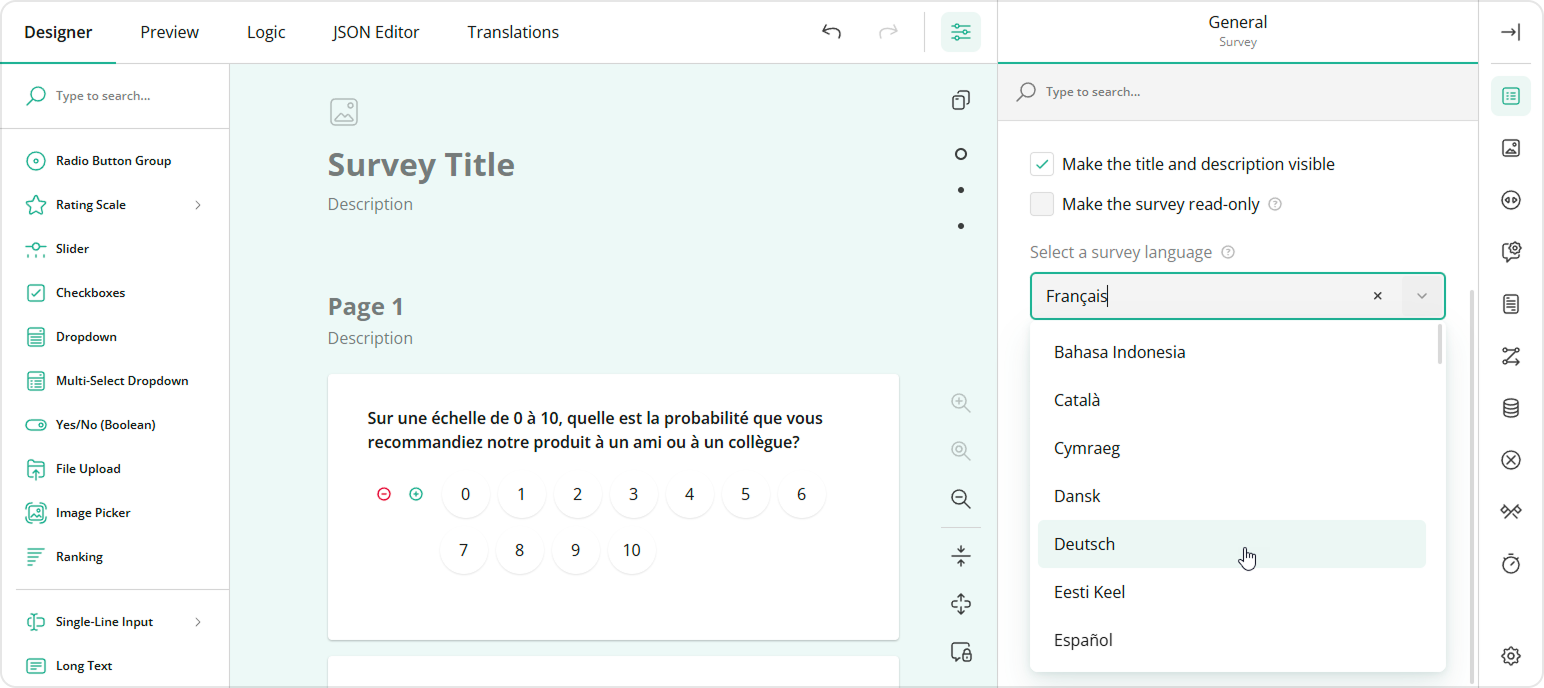Switch to the Preview tab
Screen dimensions: 1544x688
click(x=168, y=31)
